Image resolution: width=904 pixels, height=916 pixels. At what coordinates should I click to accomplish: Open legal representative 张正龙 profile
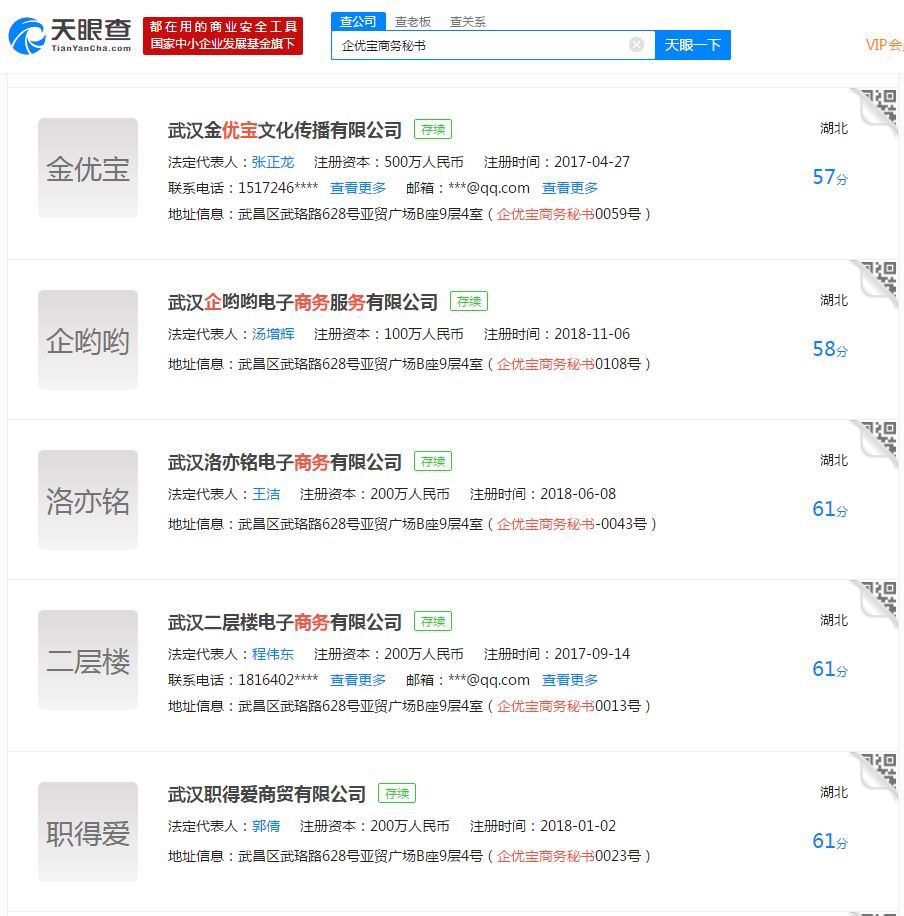(273, 162)
